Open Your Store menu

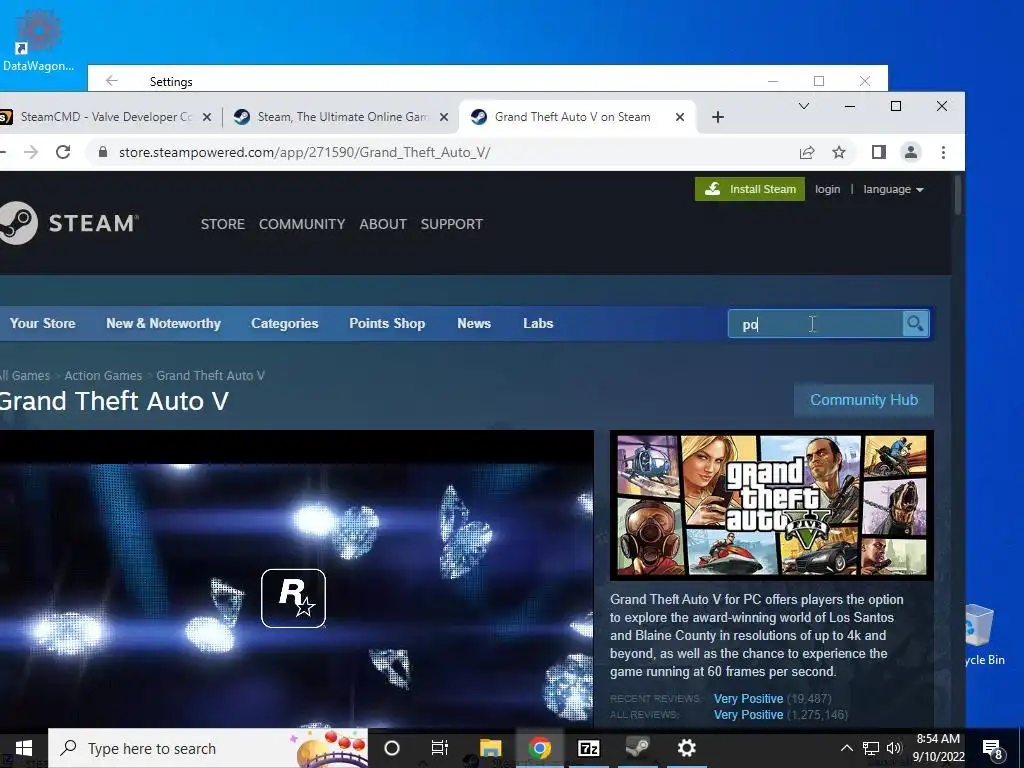pyautogui.click(x=42, y=323)
